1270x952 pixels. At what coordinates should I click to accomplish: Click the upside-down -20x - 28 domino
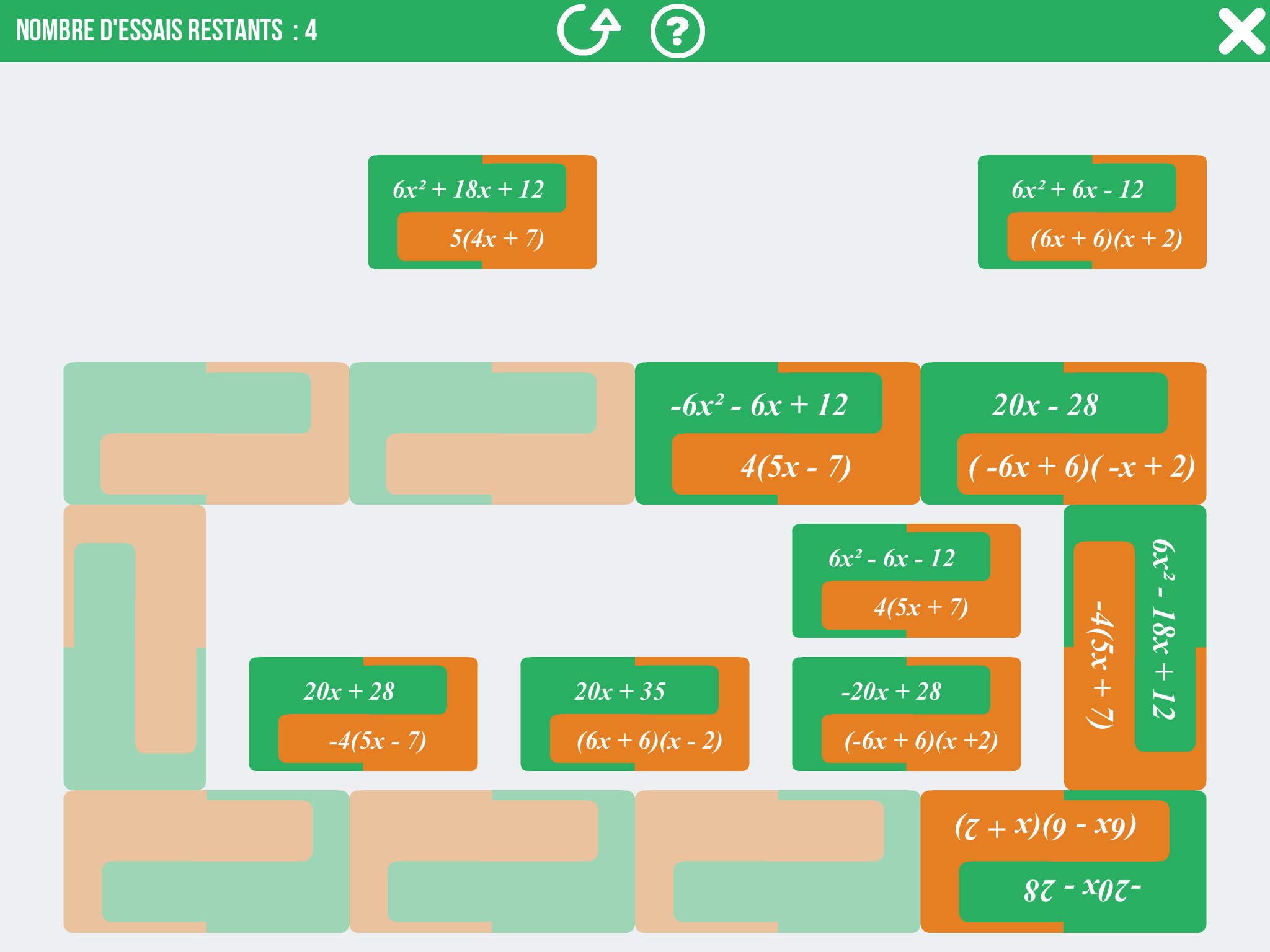[x=1063, y=862]
